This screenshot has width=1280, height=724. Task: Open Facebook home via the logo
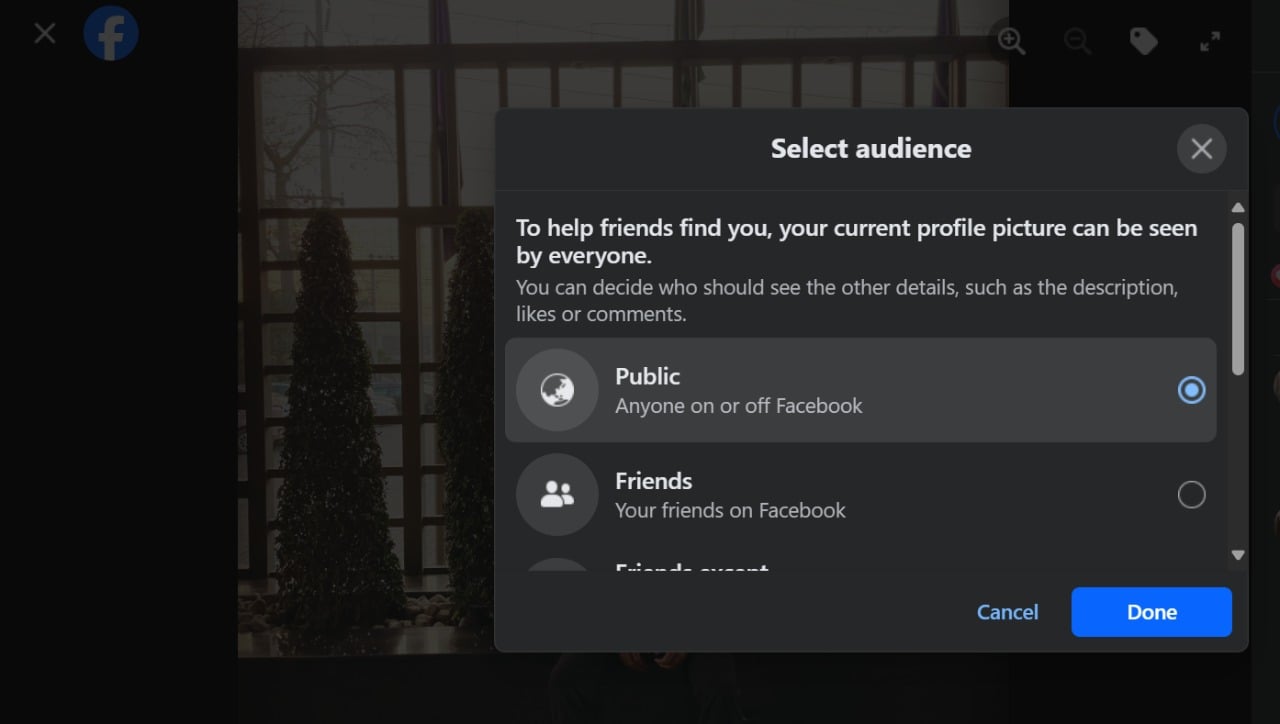[111, 33]
